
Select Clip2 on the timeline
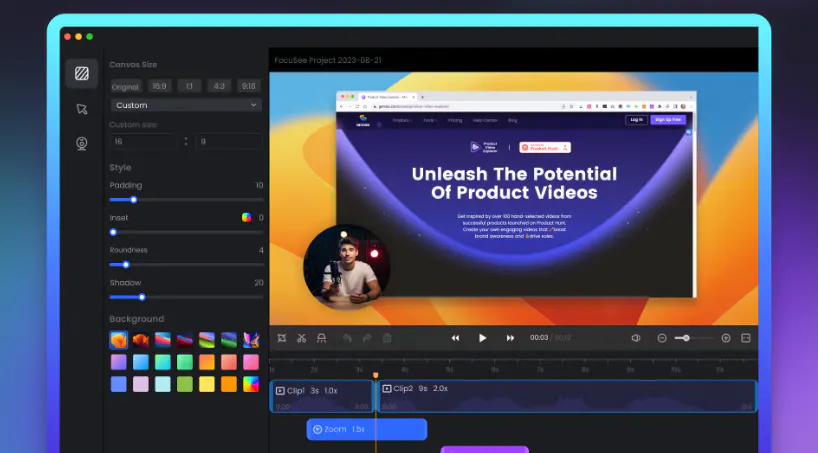click(x=567, y=397)
